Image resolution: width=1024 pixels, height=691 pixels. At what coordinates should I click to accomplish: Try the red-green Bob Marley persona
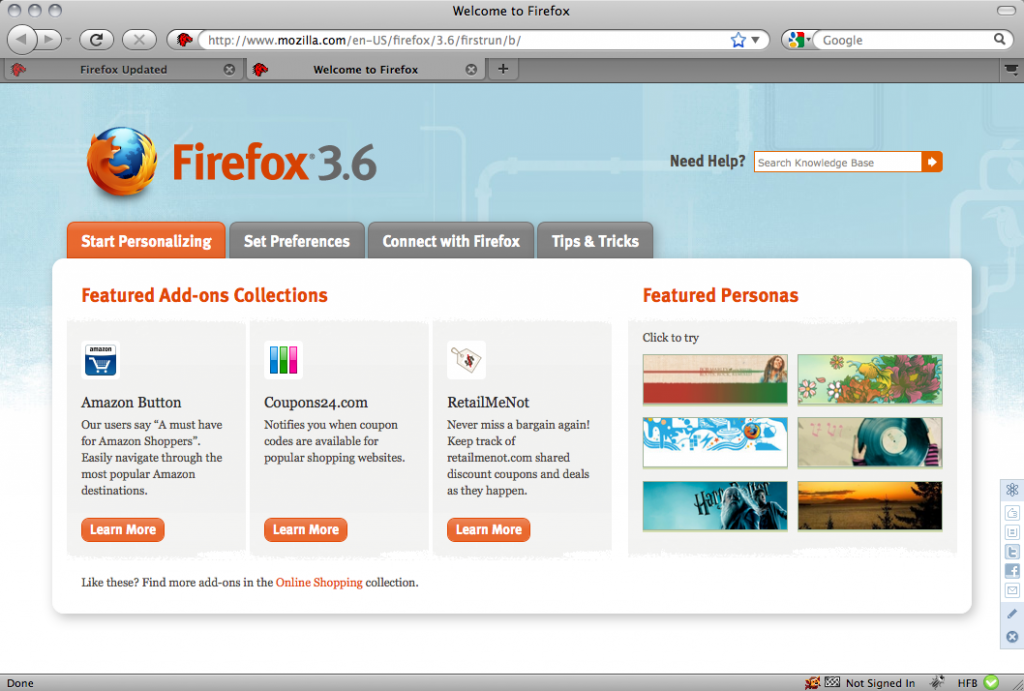[x=715, y=379]
